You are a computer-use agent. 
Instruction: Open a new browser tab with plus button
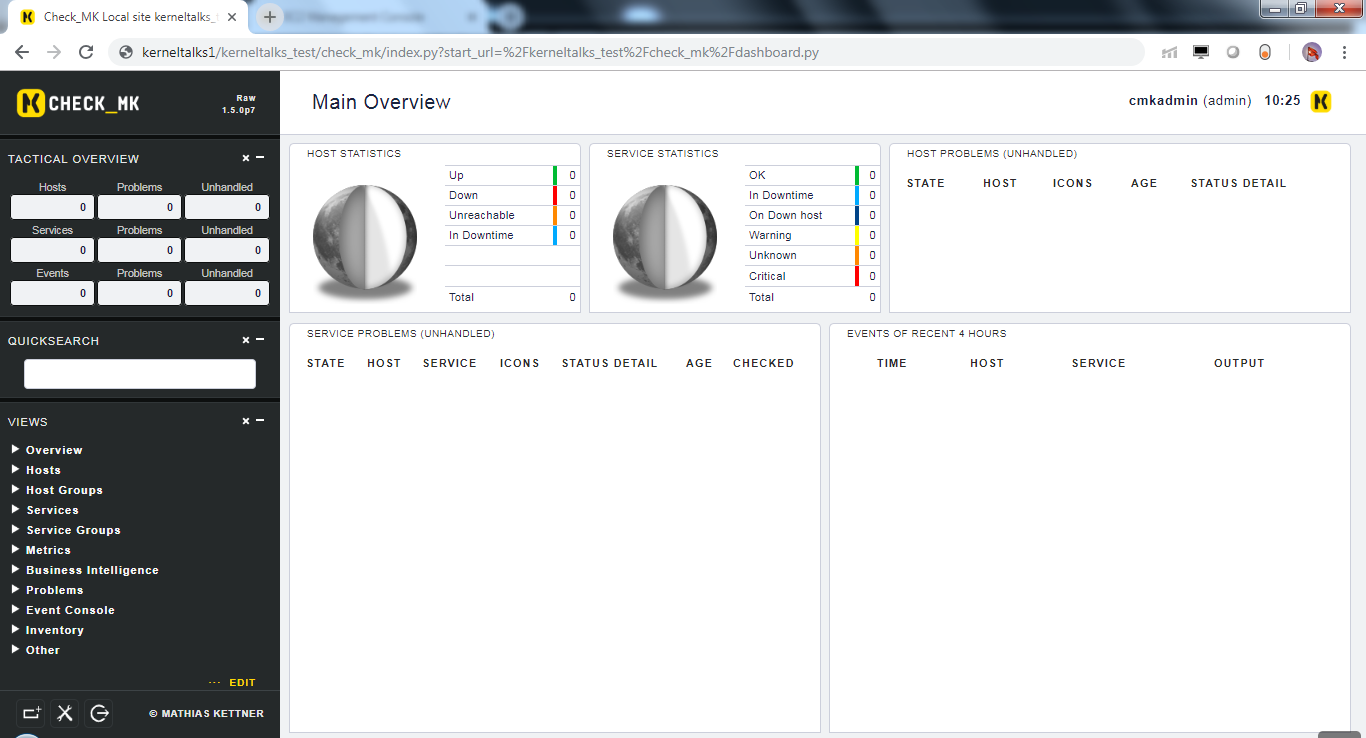[x=270, y=17]
